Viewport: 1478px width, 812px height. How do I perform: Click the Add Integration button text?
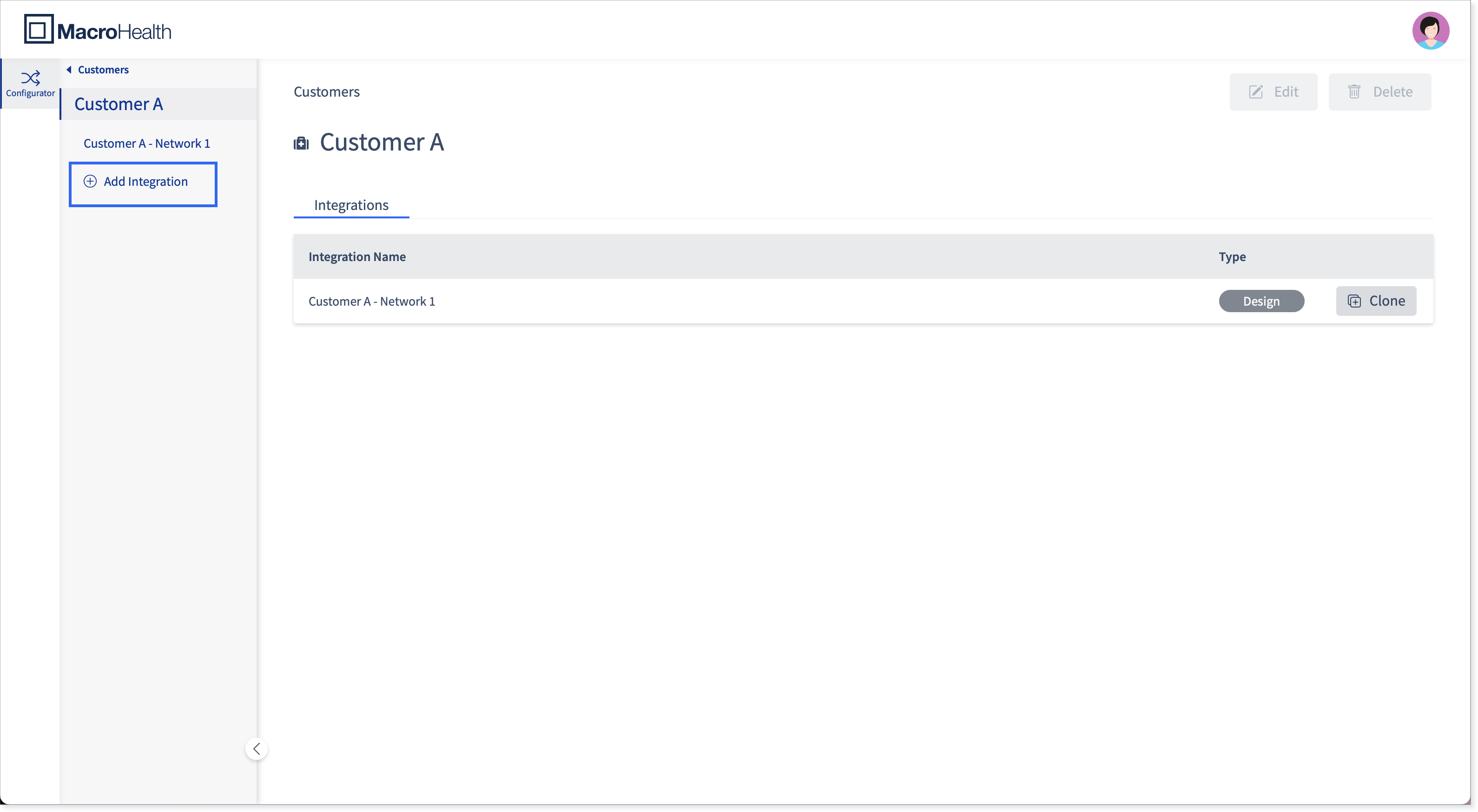(146, 181)
